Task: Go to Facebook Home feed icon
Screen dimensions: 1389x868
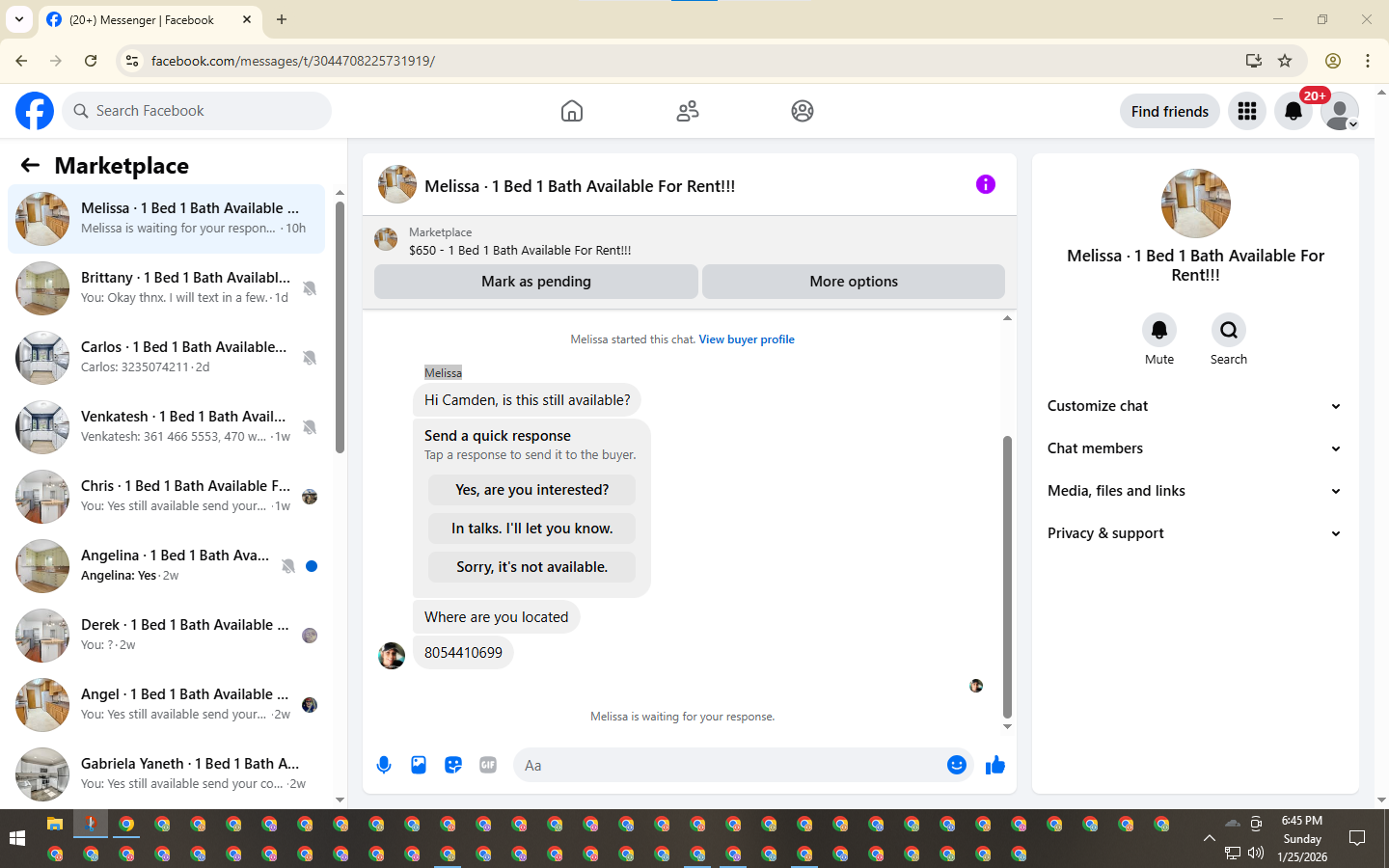Action: [x=572, y=111]
